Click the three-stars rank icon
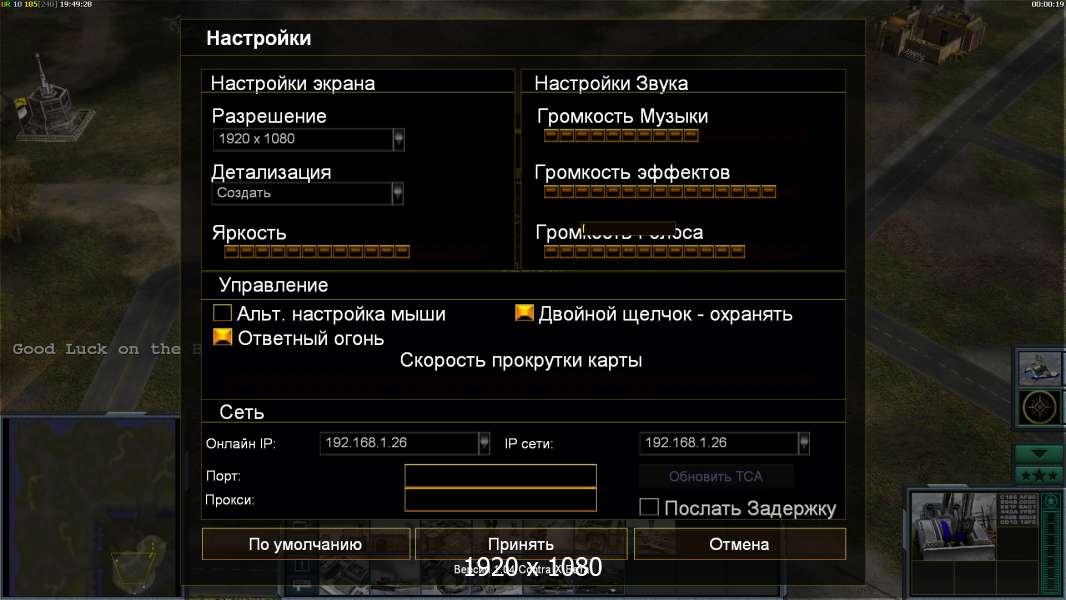The image size is (1066, 600). point(1039,474)
